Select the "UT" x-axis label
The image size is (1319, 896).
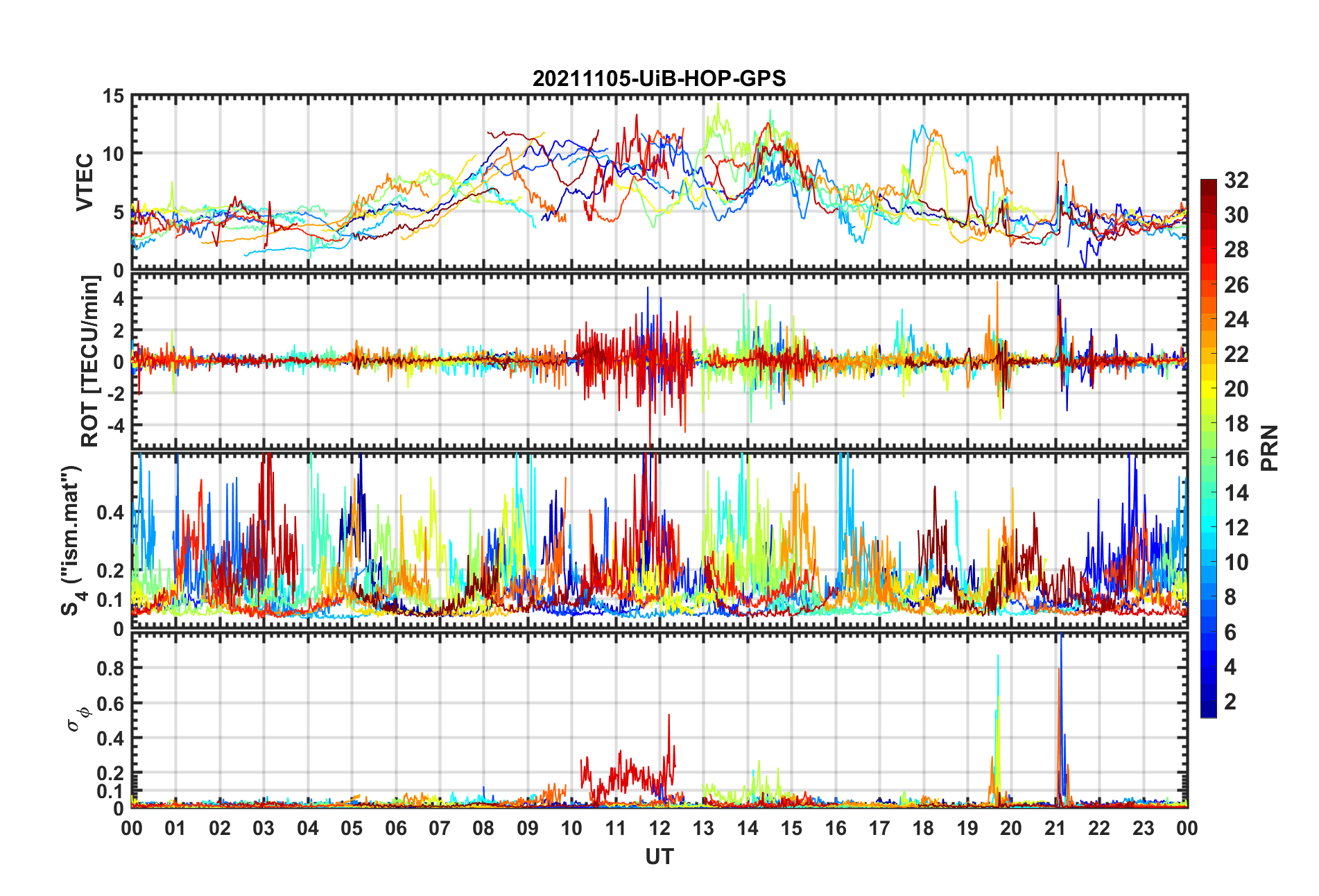tap(659, 857)
